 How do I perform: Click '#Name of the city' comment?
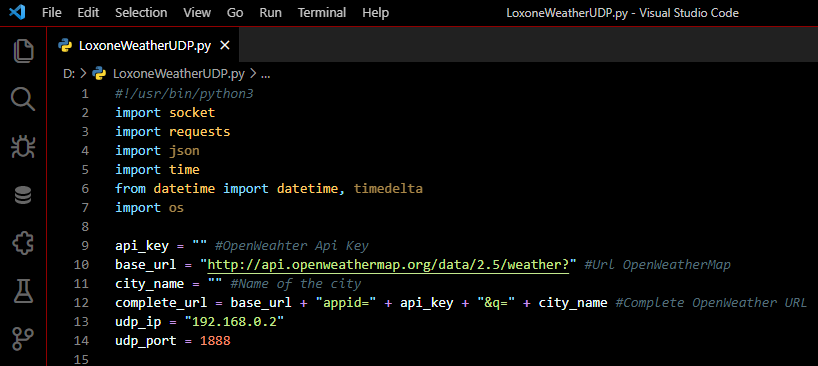tap(296, 284)
